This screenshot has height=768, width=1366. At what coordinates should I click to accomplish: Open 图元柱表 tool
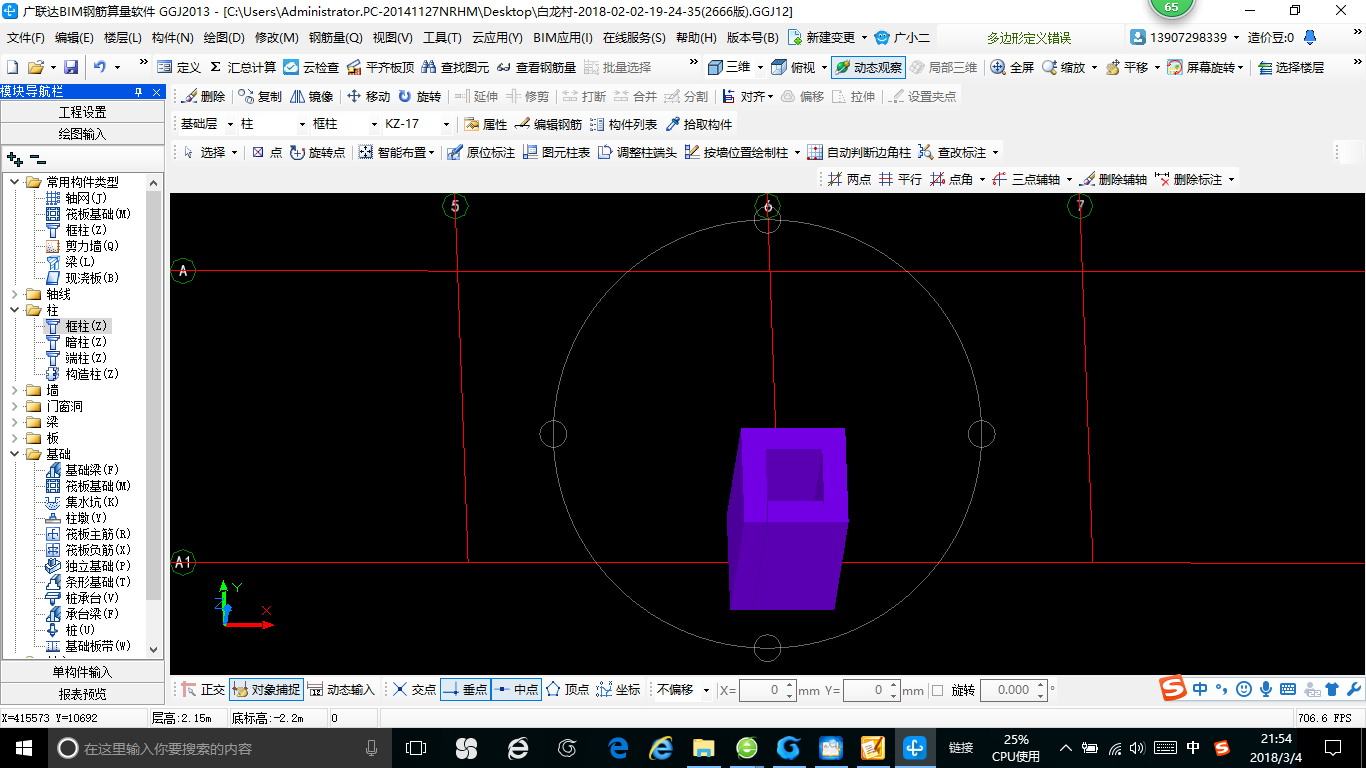point(556,152)
